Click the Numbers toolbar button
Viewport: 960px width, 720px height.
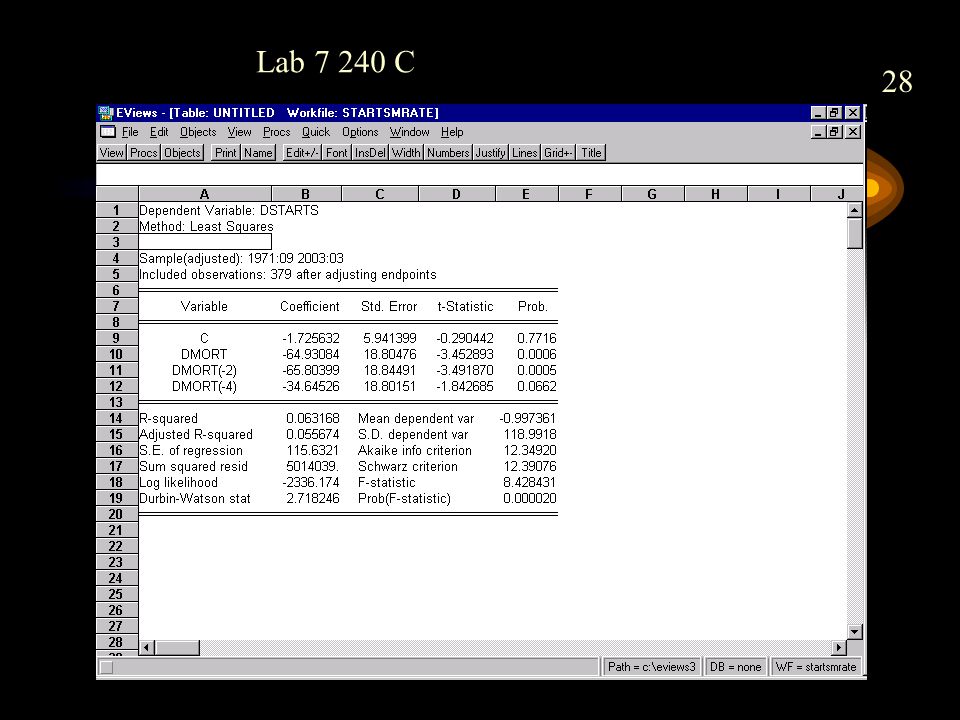(448, 152)
